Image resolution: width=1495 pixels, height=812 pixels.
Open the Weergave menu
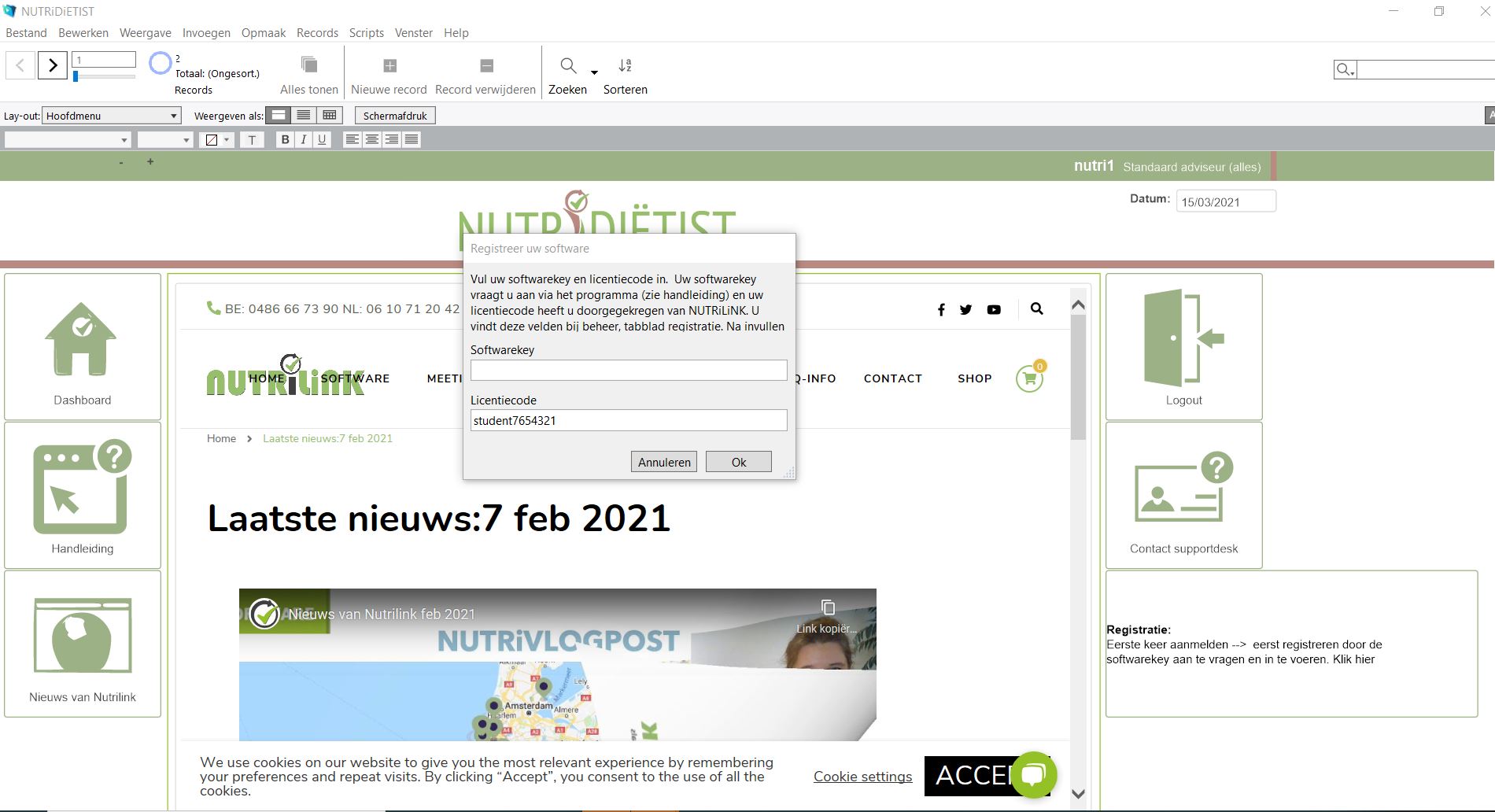[x=146, y=33]
